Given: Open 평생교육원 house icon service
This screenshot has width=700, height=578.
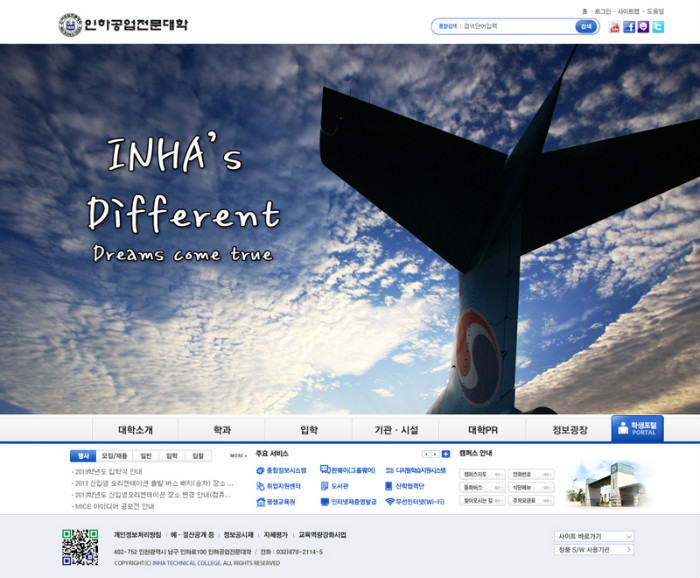Looking at the screenshot, I should pos(276,502).
